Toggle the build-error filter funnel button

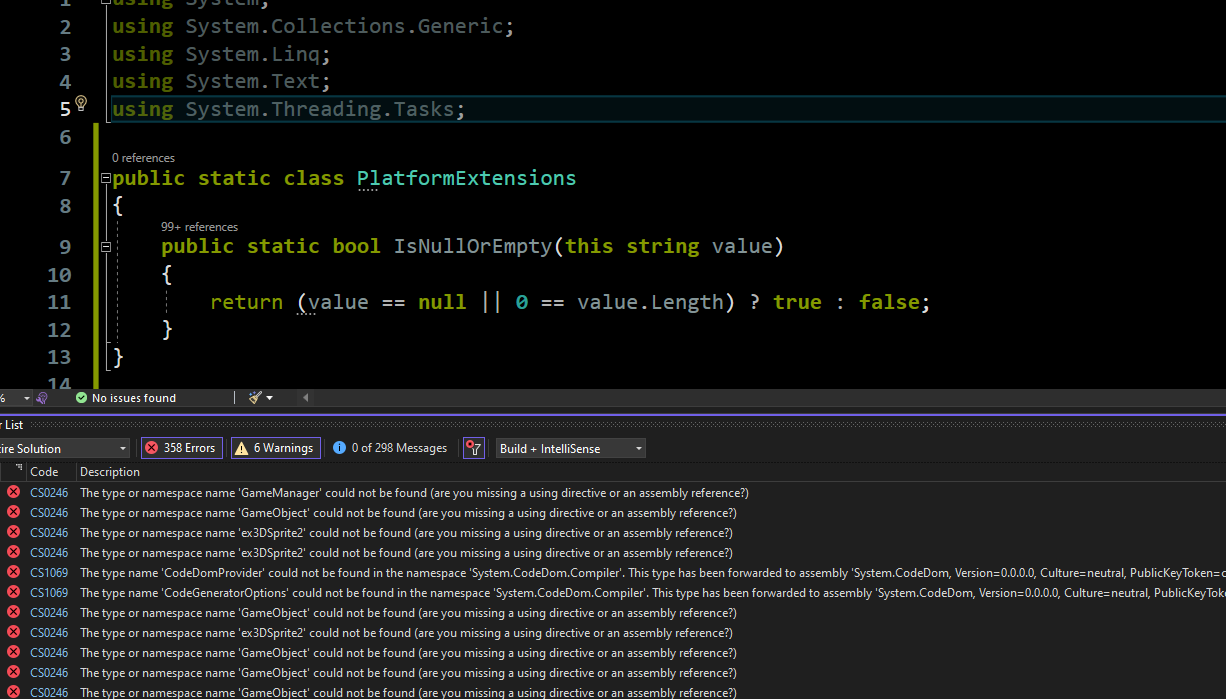point(473,448)
